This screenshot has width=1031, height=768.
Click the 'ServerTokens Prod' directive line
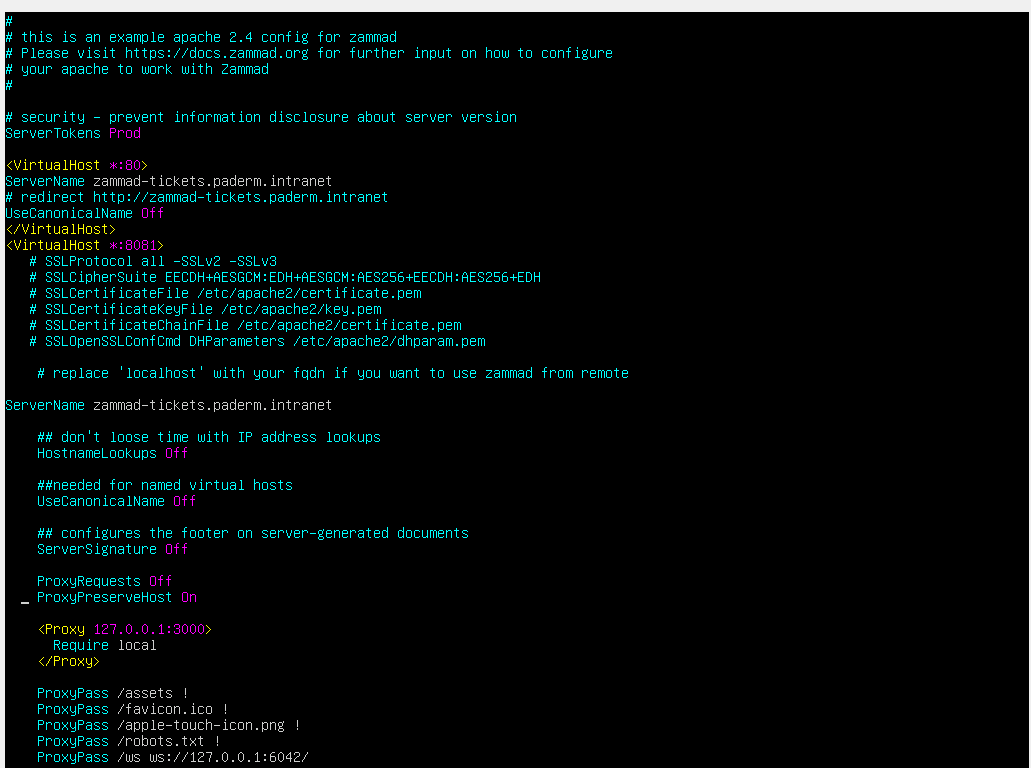[73, 133]
